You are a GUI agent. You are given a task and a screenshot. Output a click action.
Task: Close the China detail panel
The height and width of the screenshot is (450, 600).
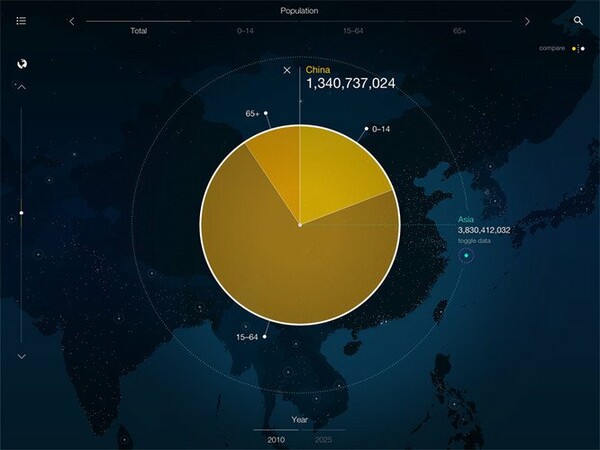pos(287,70)
